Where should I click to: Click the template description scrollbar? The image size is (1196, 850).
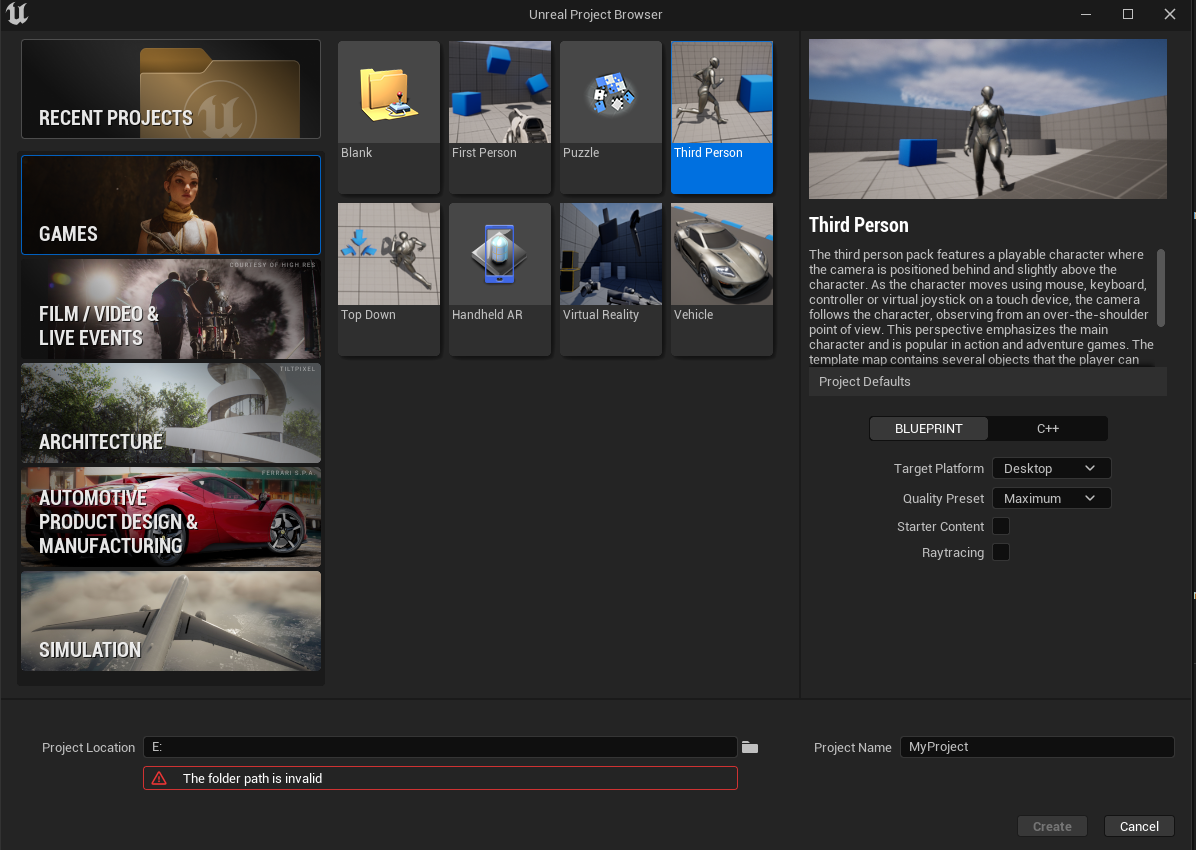coord(1161,287)
